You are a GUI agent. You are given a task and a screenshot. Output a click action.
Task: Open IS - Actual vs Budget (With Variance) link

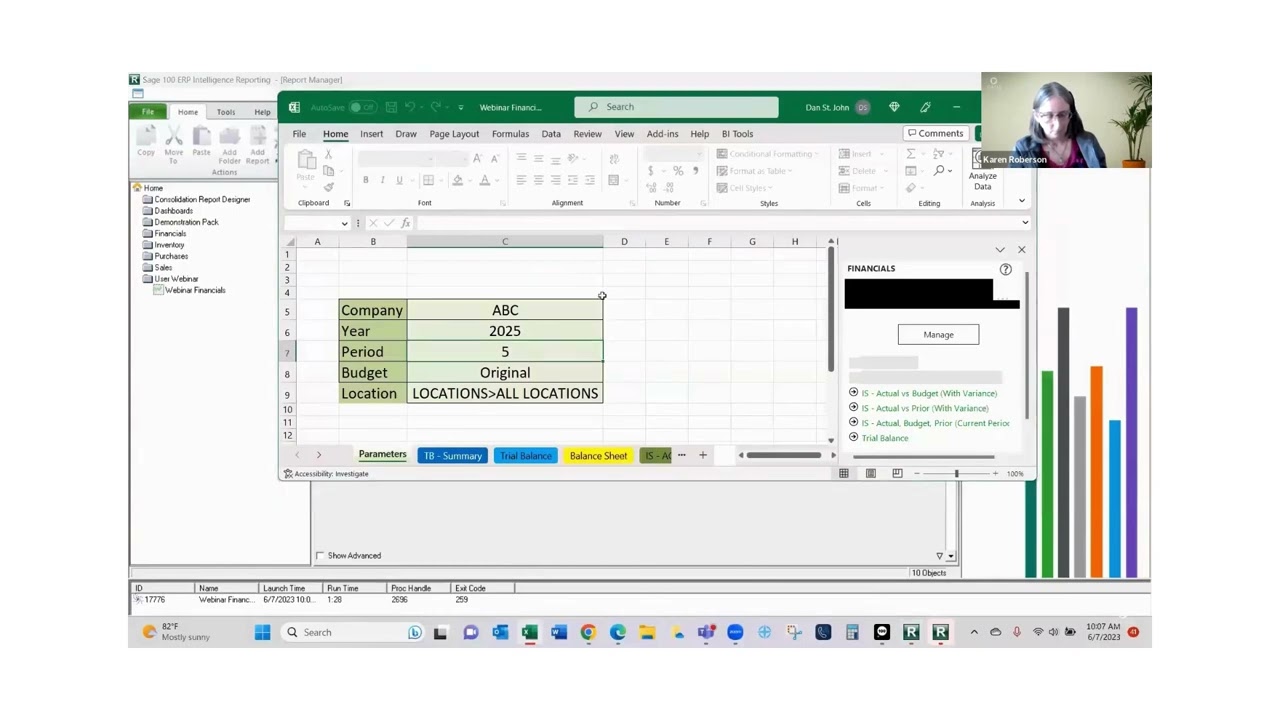[929, 393]
